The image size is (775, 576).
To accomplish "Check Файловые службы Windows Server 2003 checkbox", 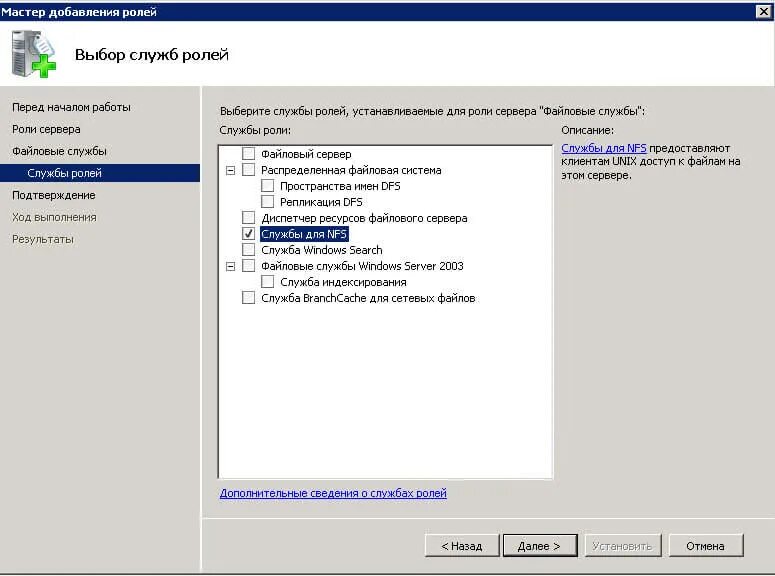I will click(249, 266).
